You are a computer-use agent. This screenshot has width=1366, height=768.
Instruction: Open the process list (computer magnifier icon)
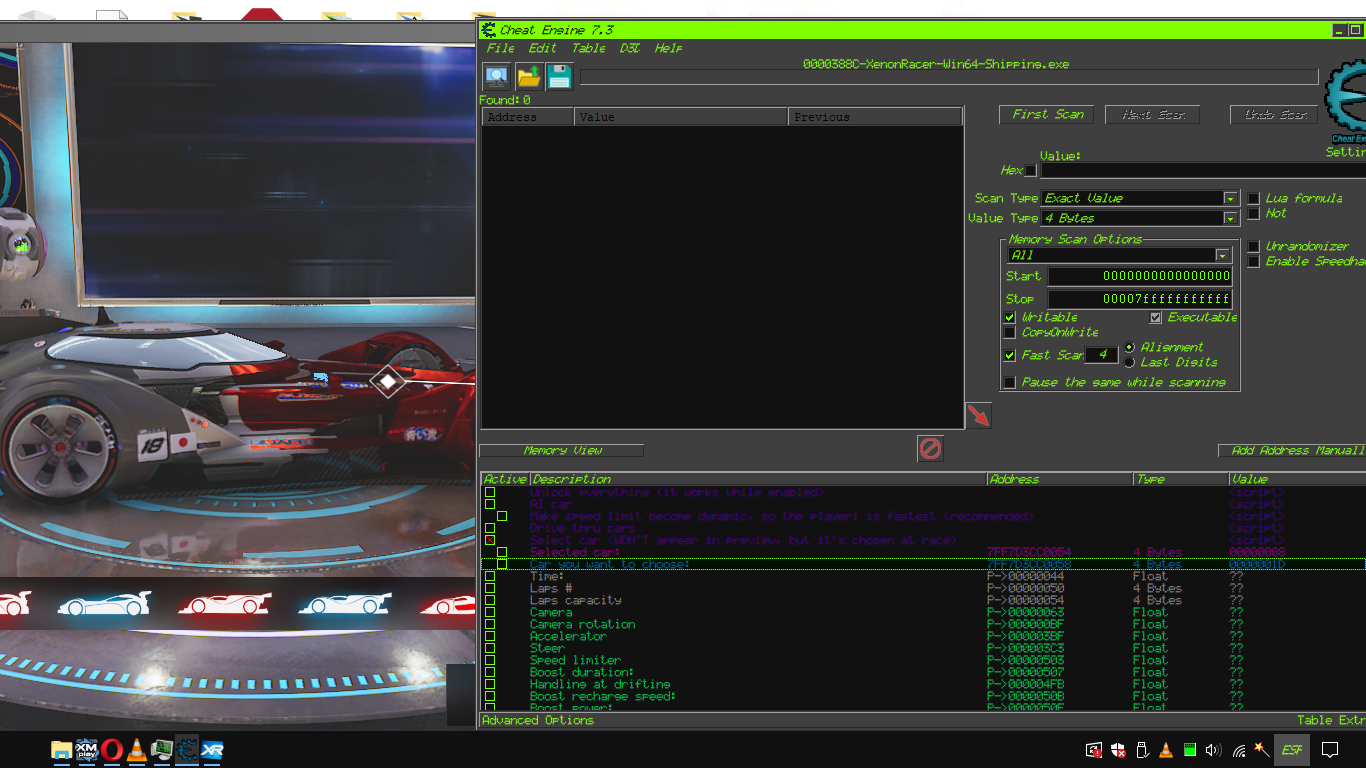click(496, 76)
